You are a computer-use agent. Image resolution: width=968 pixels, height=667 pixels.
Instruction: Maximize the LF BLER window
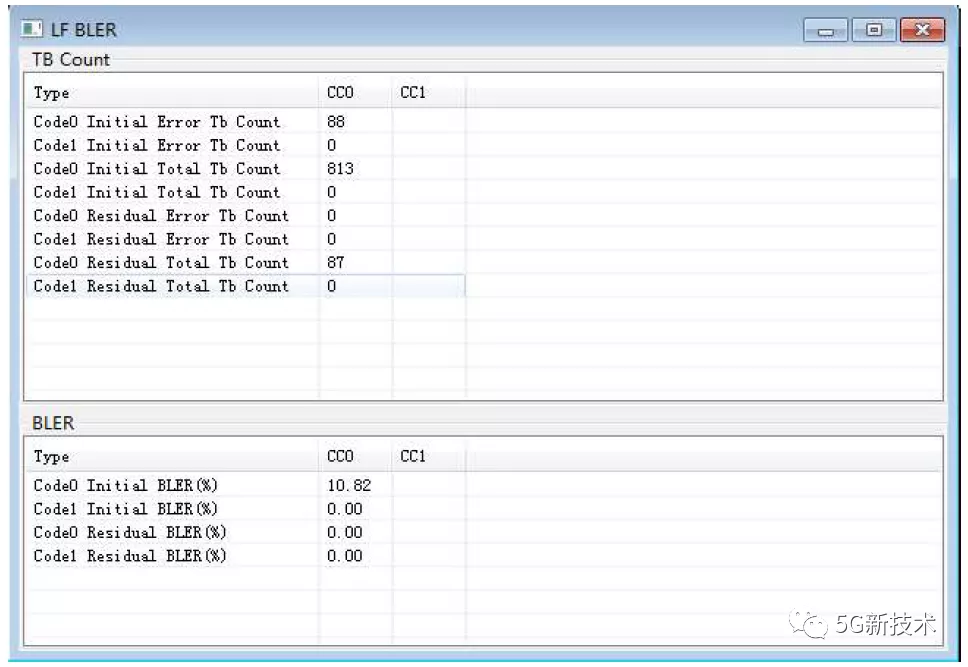[x=874, y=30]
